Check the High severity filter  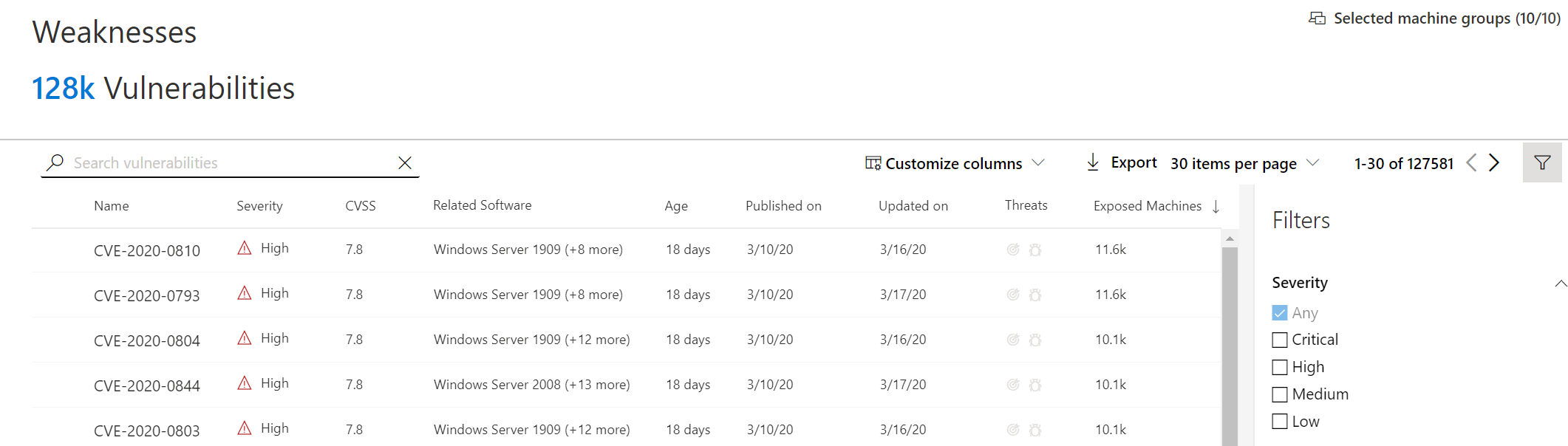pos(1280,367)
